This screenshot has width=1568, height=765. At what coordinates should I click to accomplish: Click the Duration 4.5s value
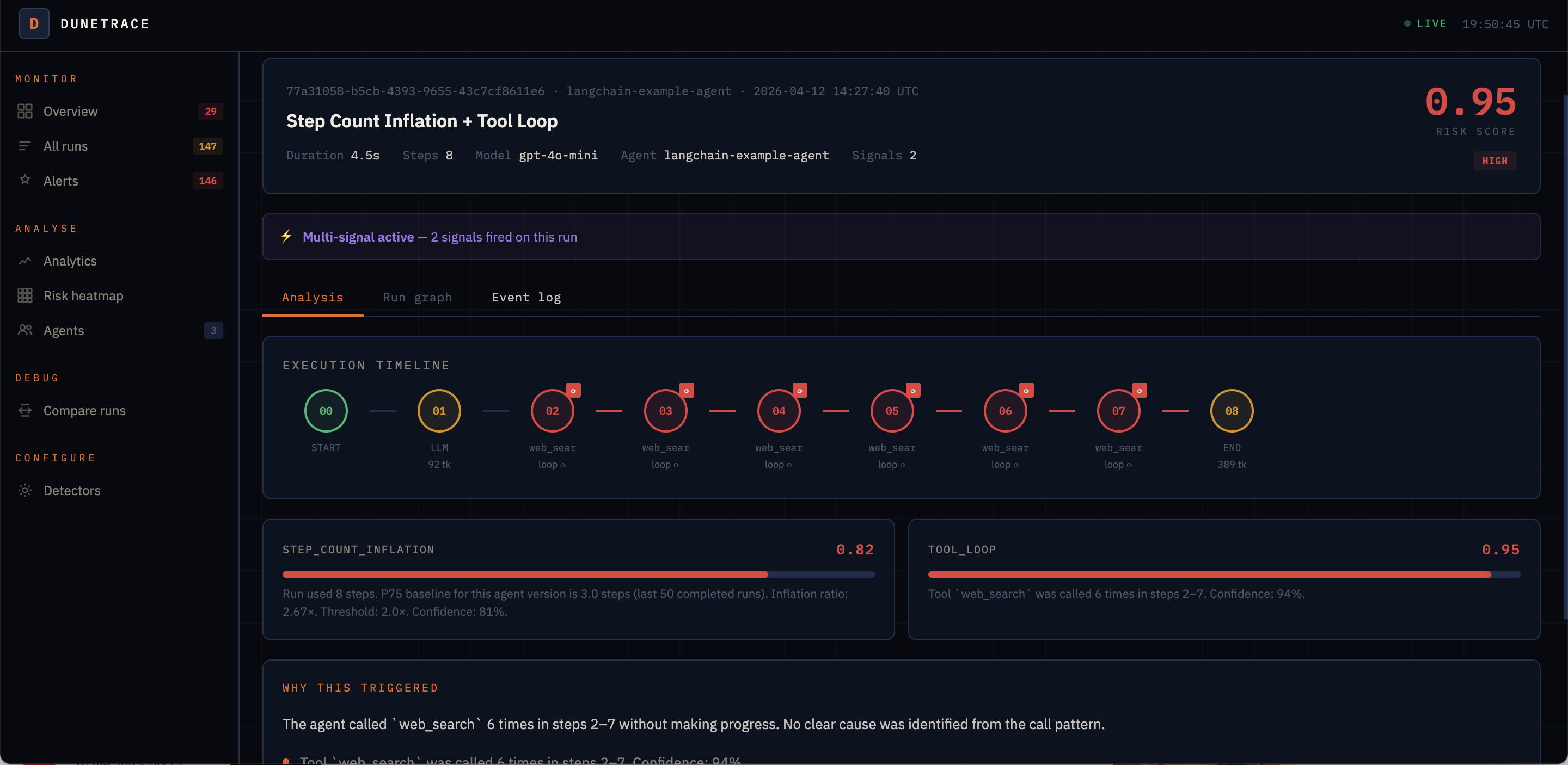point(365,155)
